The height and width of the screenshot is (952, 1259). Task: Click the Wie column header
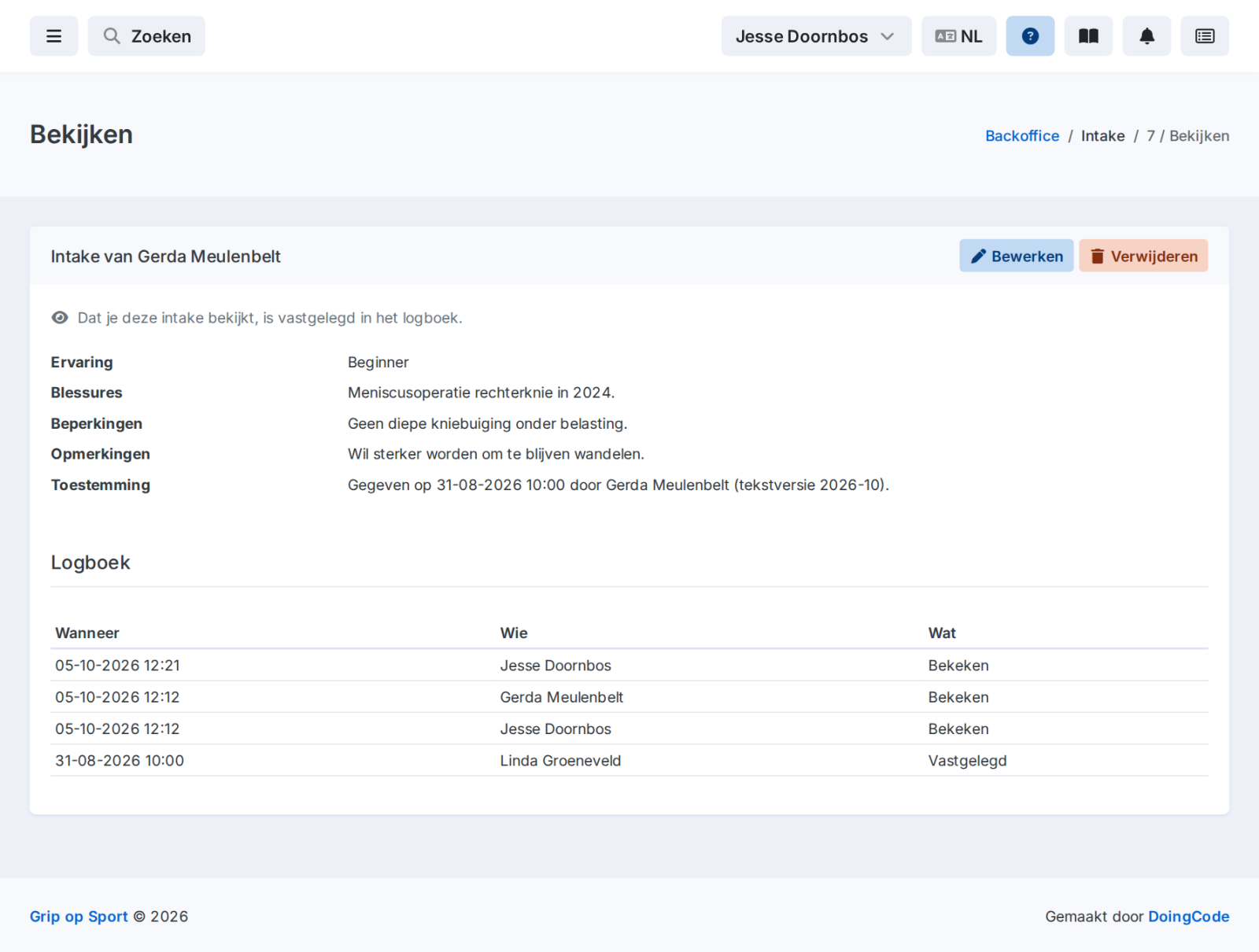[514, 633]
